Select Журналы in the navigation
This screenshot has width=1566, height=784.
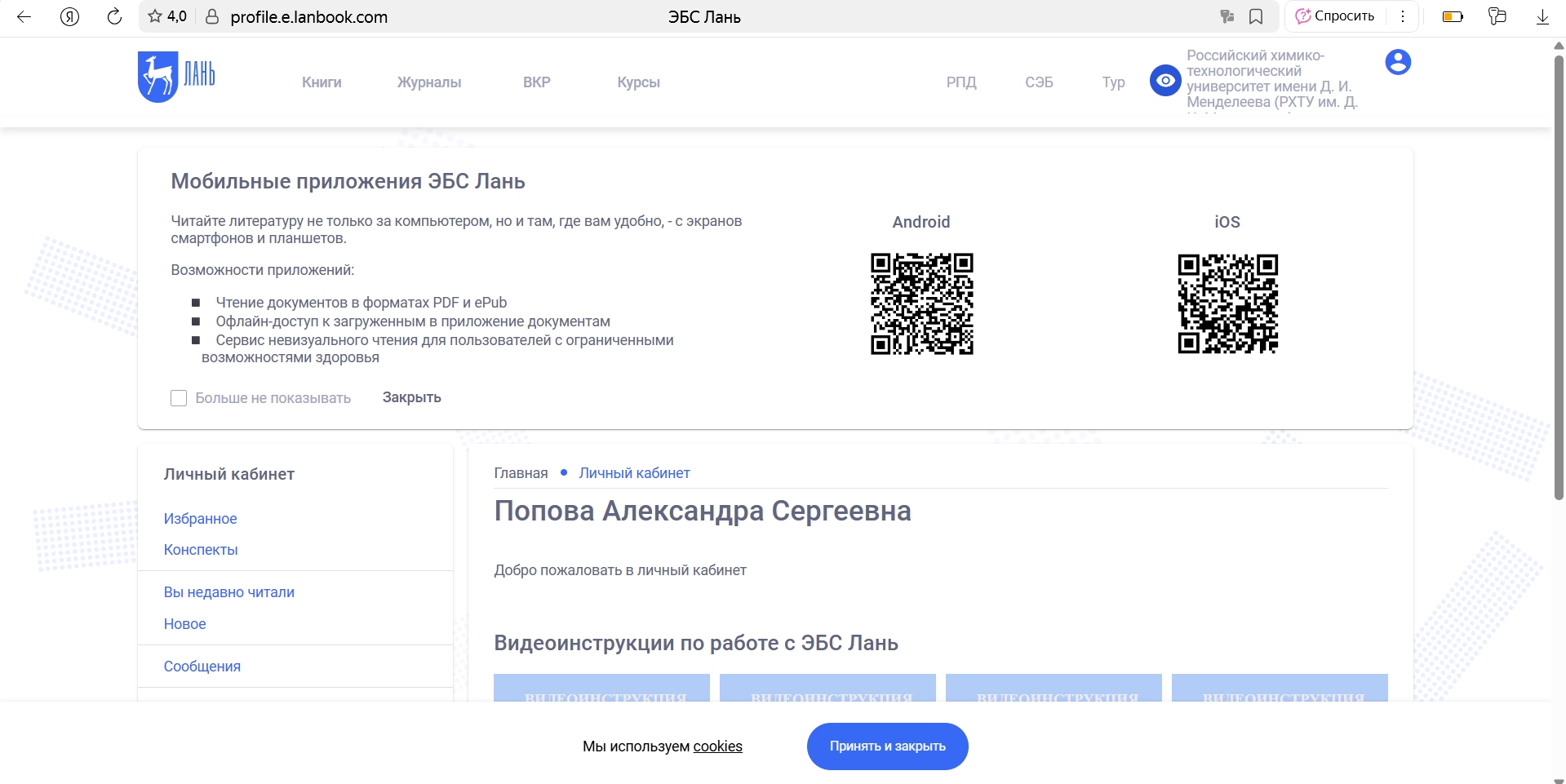pos(428,82)
